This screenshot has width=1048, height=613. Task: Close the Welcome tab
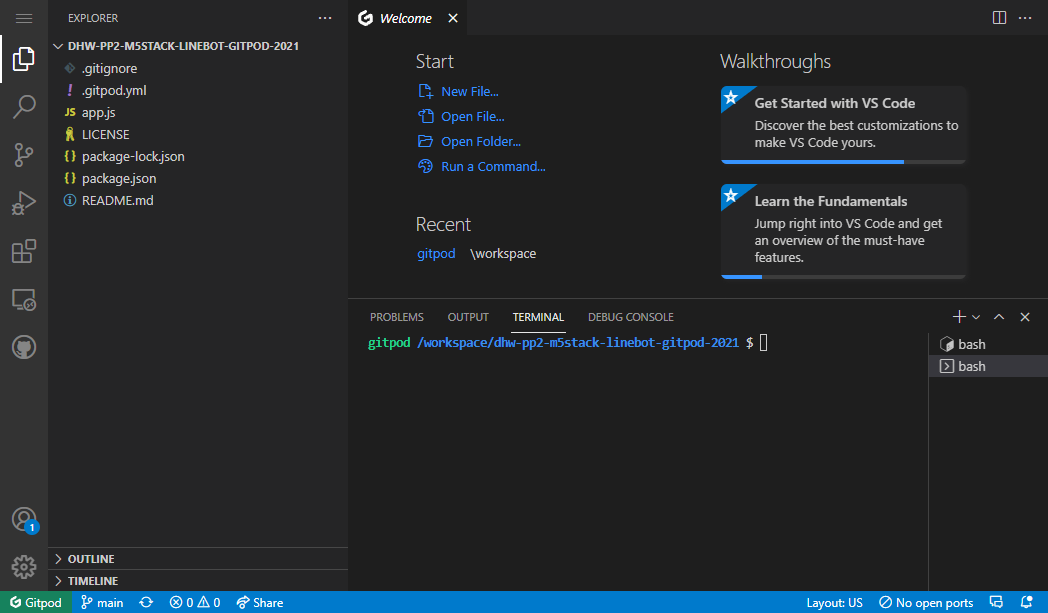[x=452, y=18]
